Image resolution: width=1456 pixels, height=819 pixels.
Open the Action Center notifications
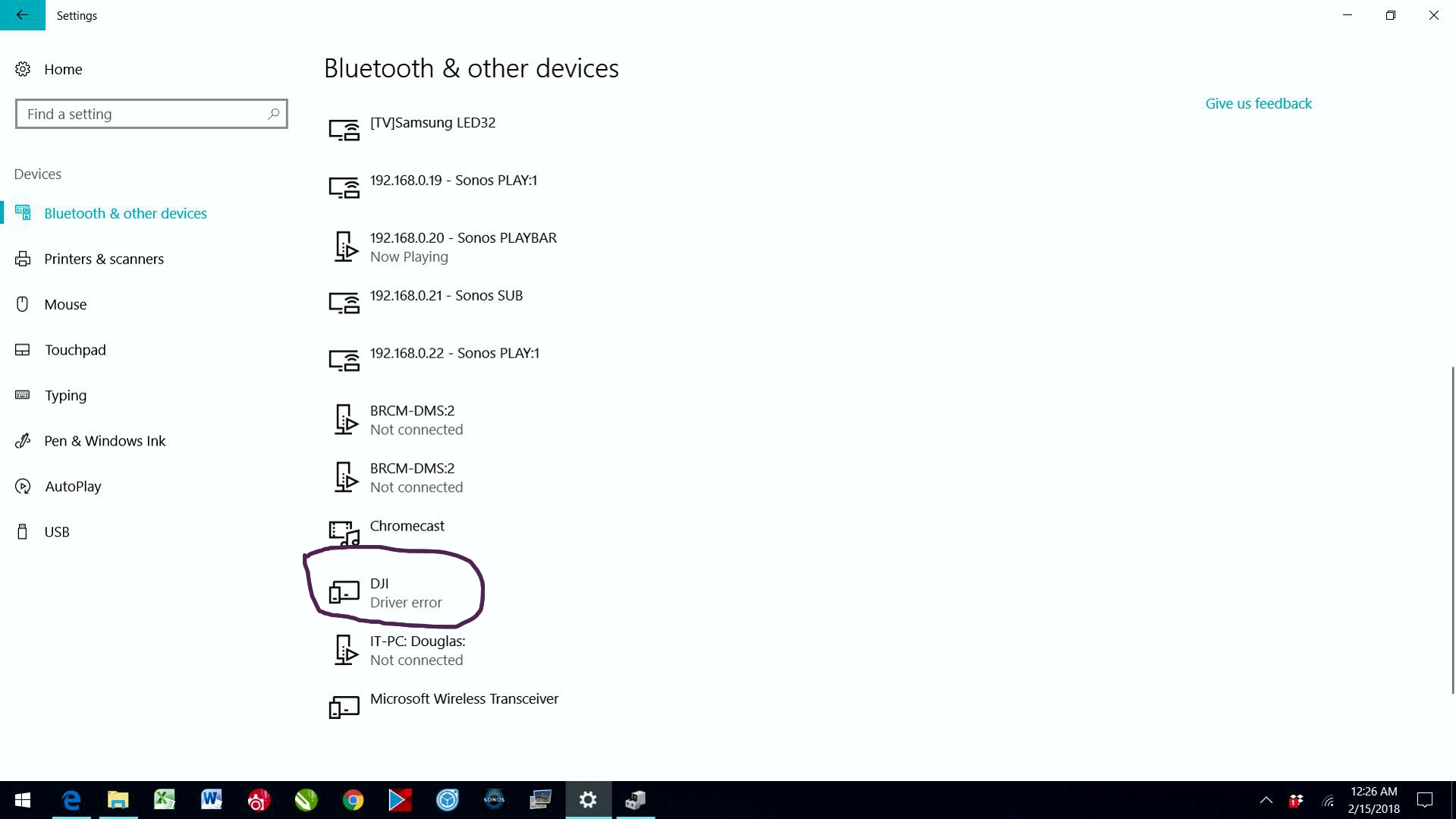point(1425,800)
